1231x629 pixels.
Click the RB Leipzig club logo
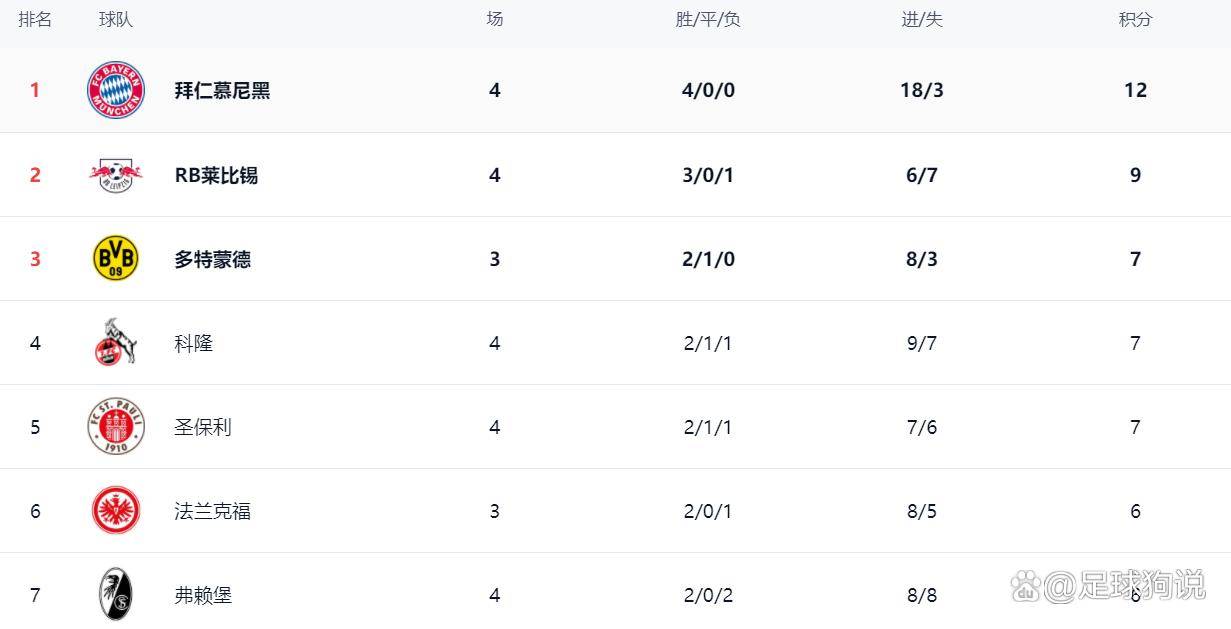pos(116,175)
